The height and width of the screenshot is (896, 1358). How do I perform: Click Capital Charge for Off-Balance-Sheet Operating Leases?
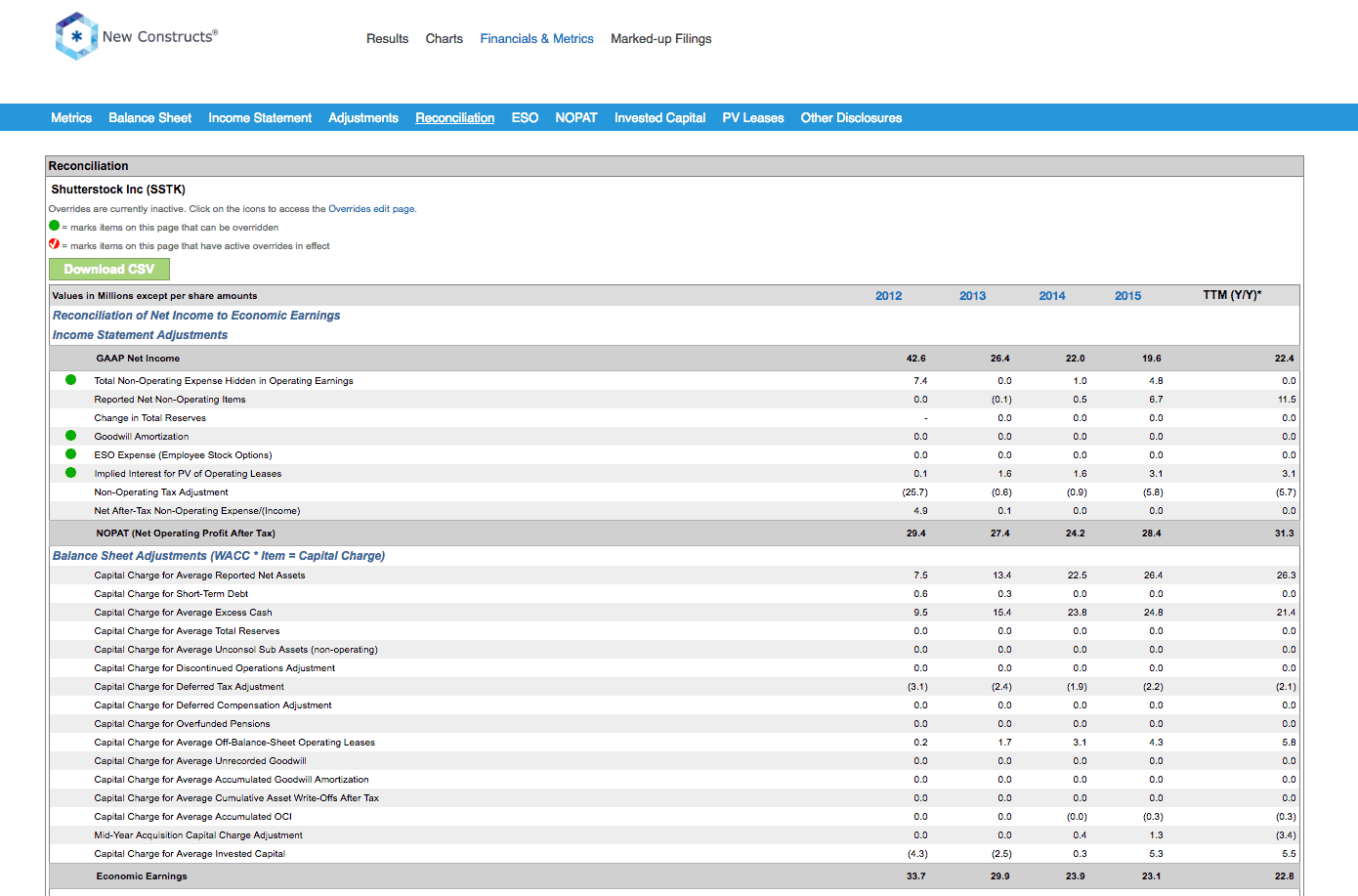[x=234, y=743]
